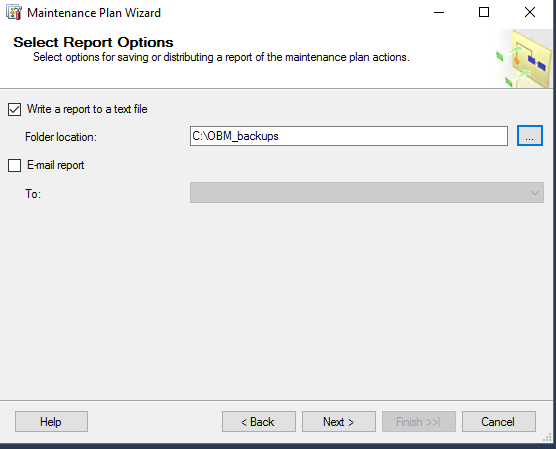
Task: Expand the To recipient dropdown
Action: pos(367,193)
